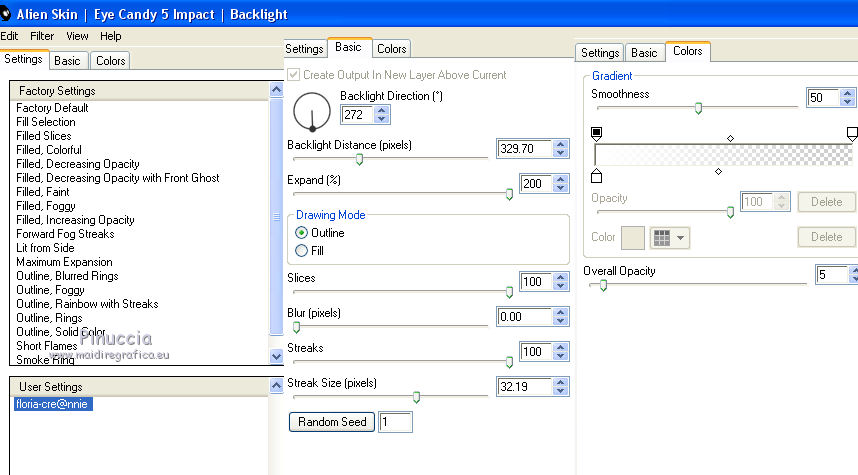
Task: Select Outline, Rainbow with Streaks preset
Action: coord(87,304)
